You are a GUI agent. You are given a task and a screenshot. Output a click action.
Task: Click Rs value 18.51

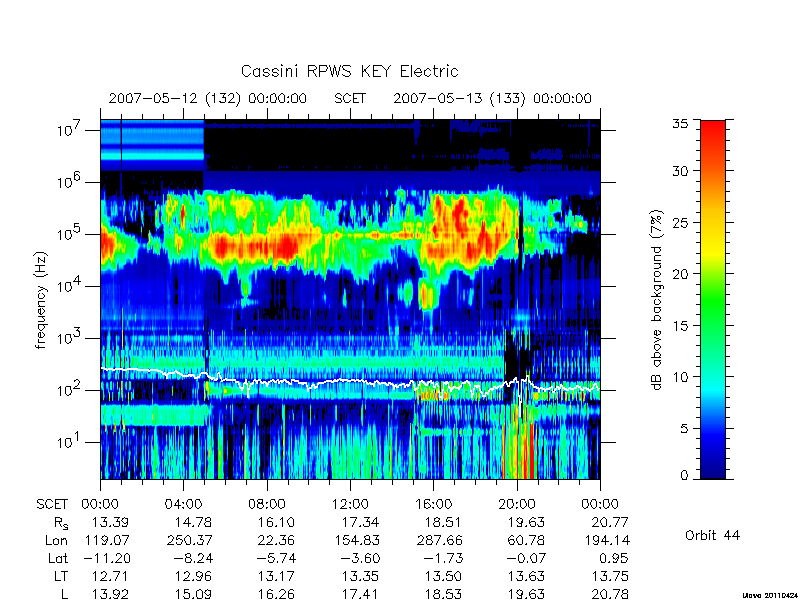[x=443, y=522]
